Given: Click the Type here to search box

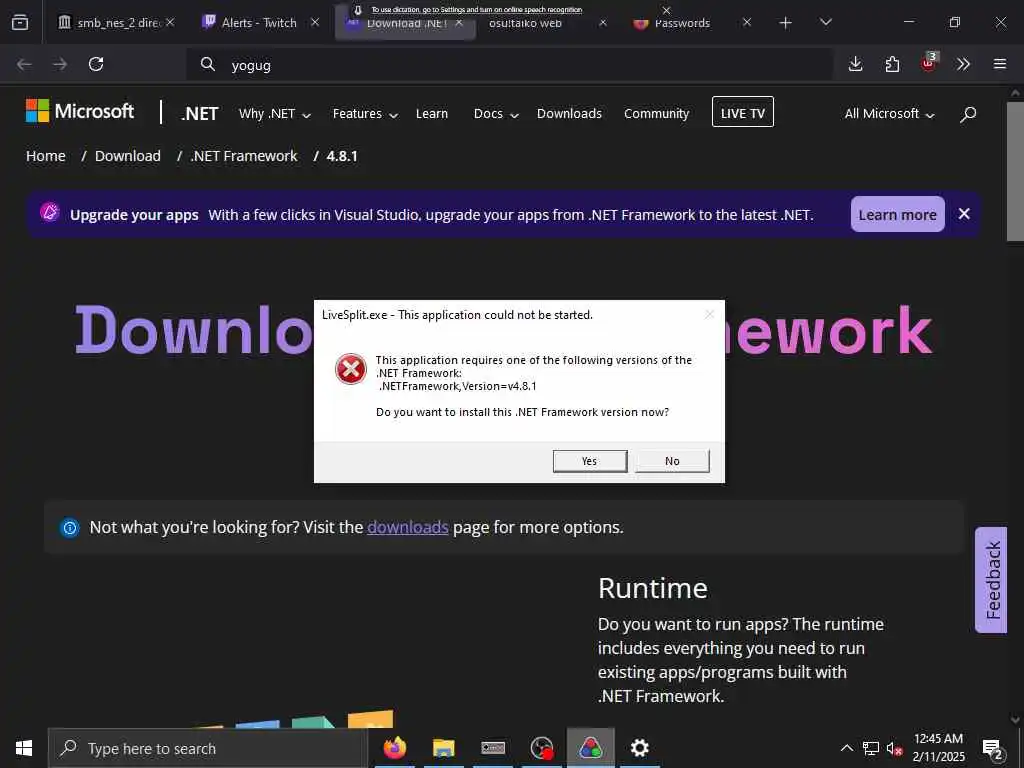Looking at the screenshot, I should click(x=208, y=748).
